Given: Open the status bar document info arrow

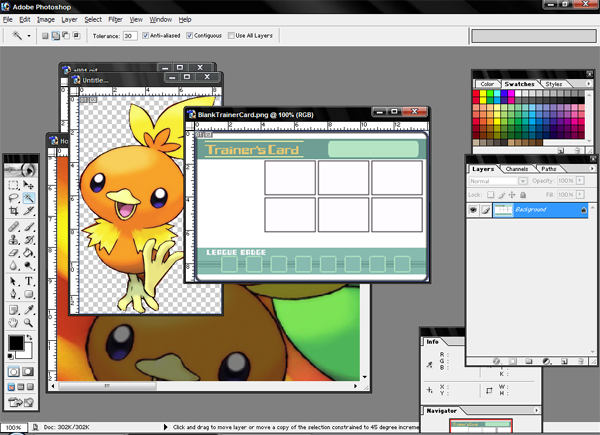Looking at the screenshot, I should point(165,427).
